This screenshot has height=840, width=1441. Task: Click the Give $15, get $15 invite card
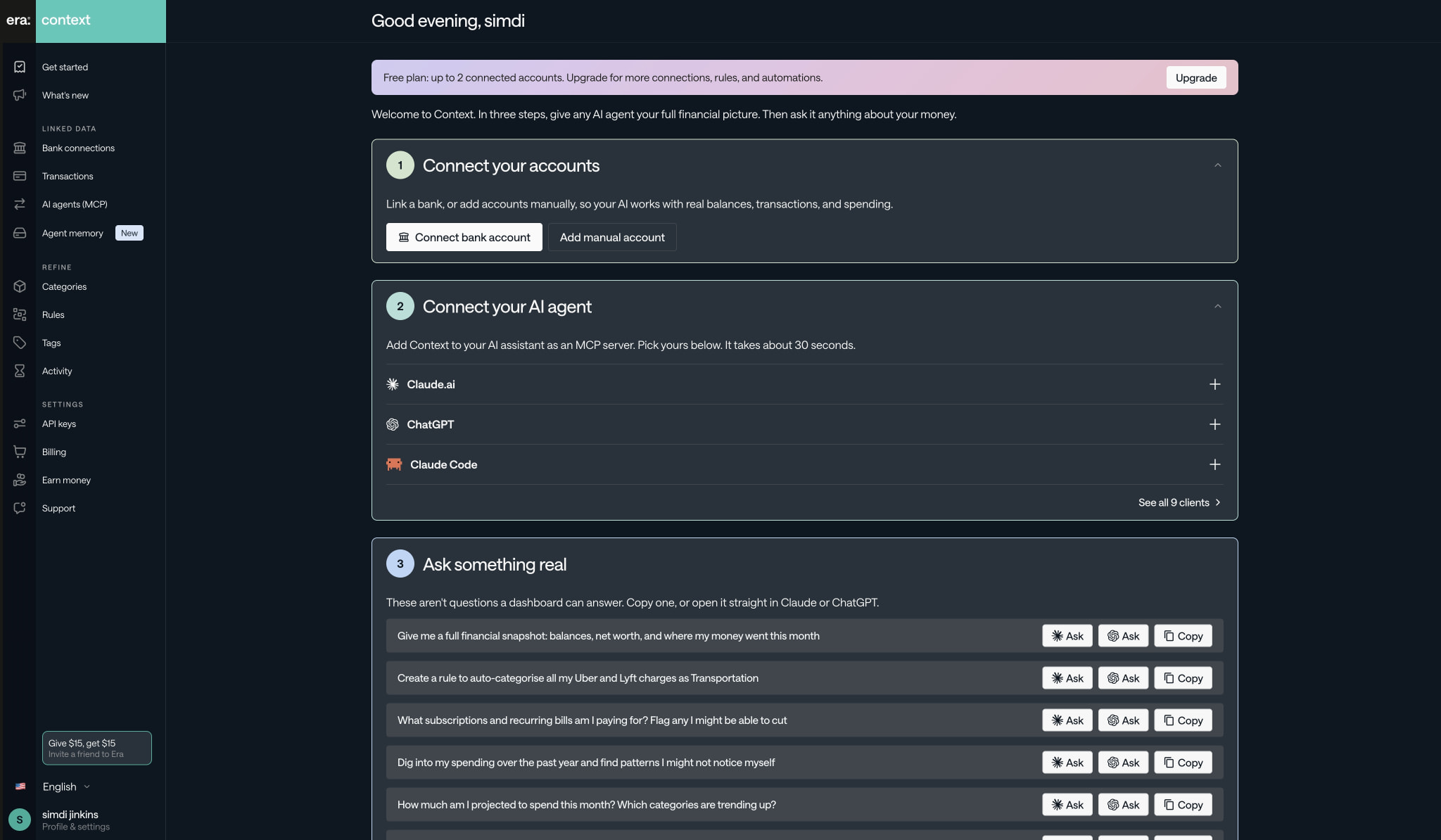coord(96,748)
